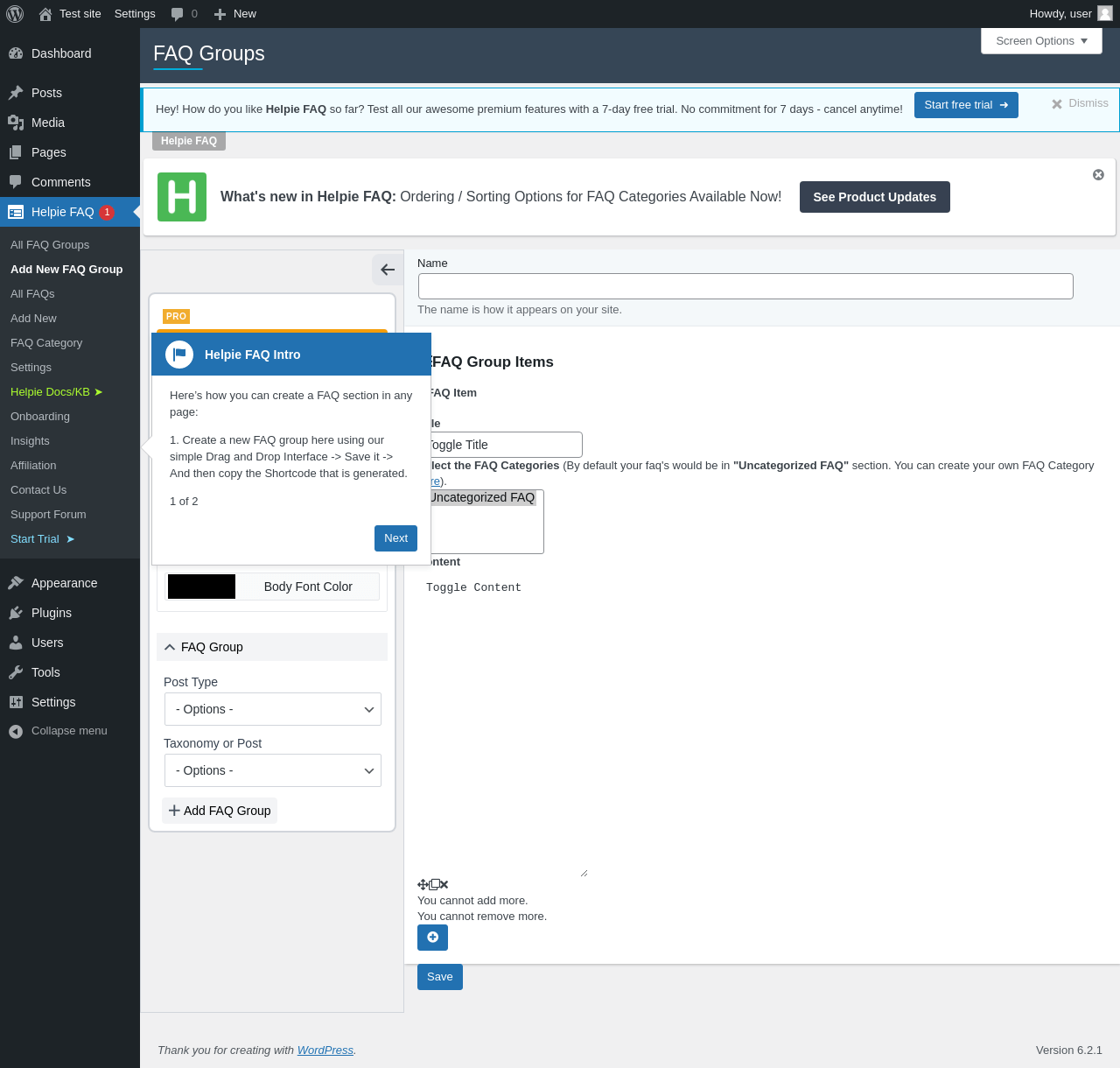Click the Helpie FAQ gray tag label
The width and height of the screenshot is (1120, 1068).
pos(189,141)
